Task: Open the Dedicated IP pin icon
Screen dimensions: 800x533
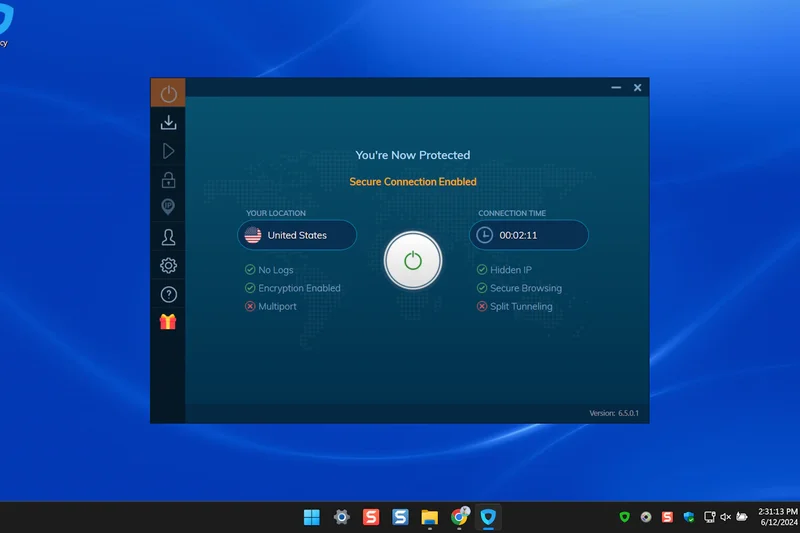Action: tap(168, 207)
